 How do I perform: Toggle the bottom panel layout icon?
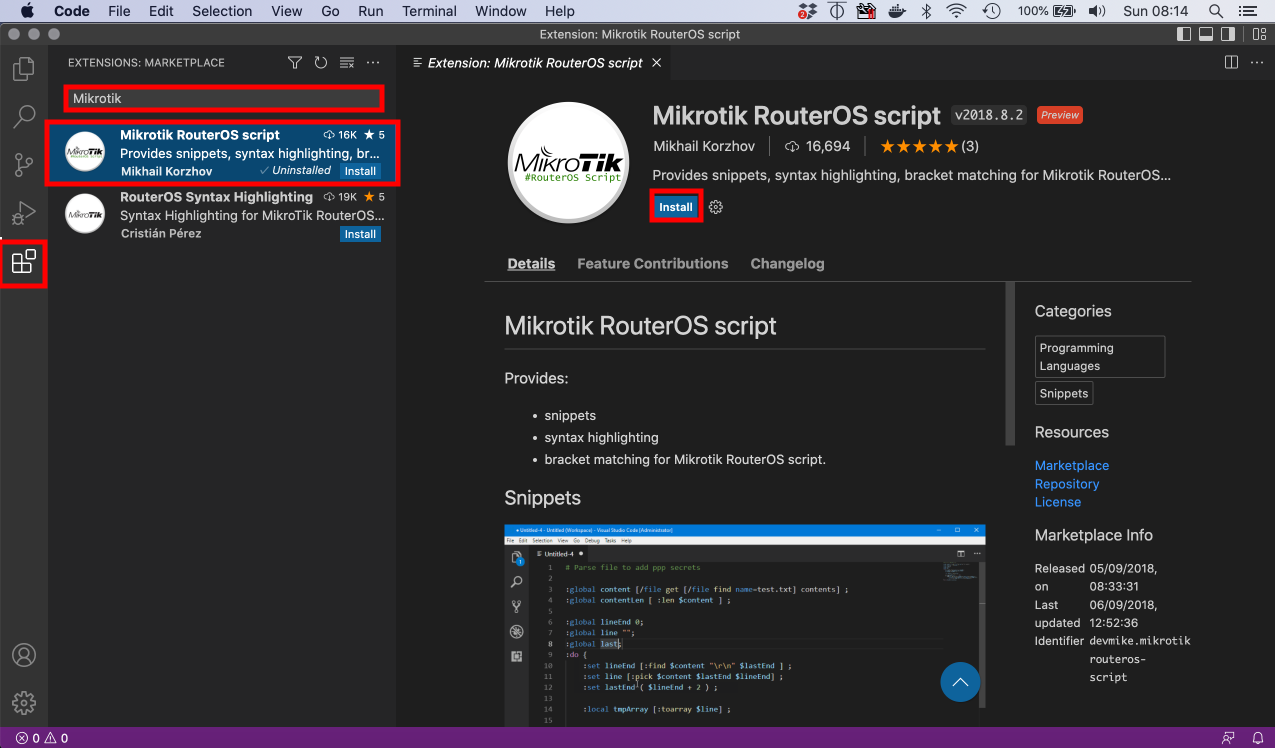coord(1206,34)
